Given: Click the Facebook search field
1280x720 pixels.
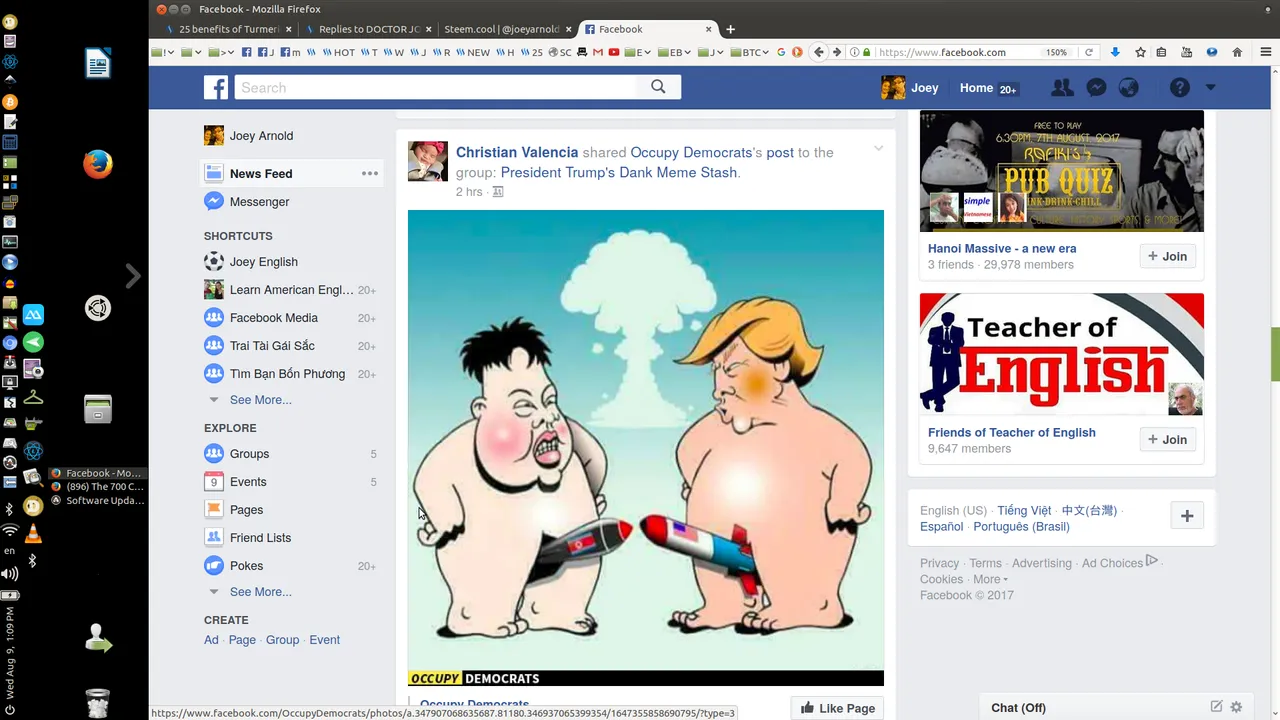Looking at the screenshot, I should [x=435, y=87].
